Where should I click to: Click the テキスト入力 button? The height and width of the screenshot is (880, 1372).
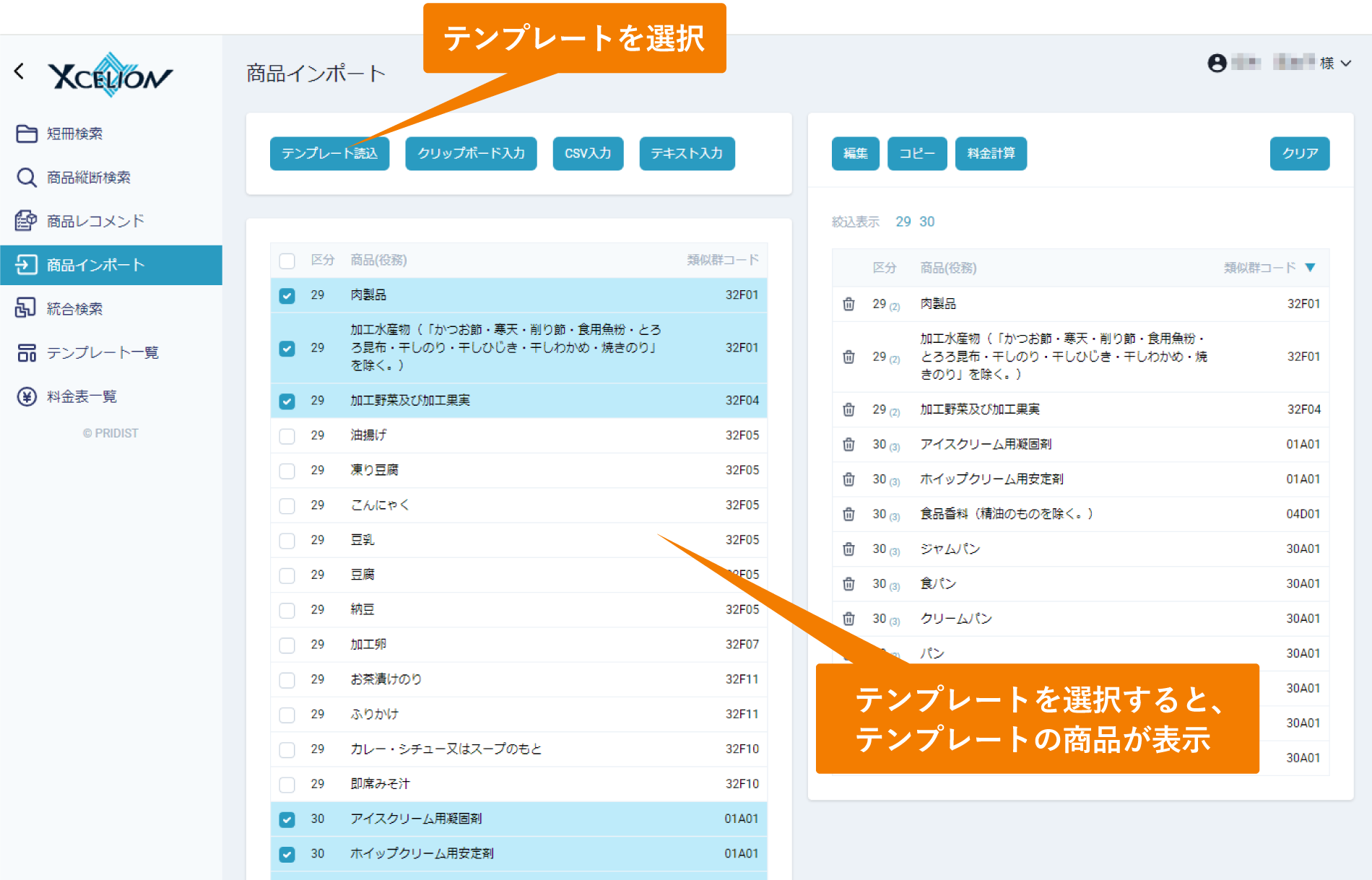pyautogui.click(x=687, y=153)
